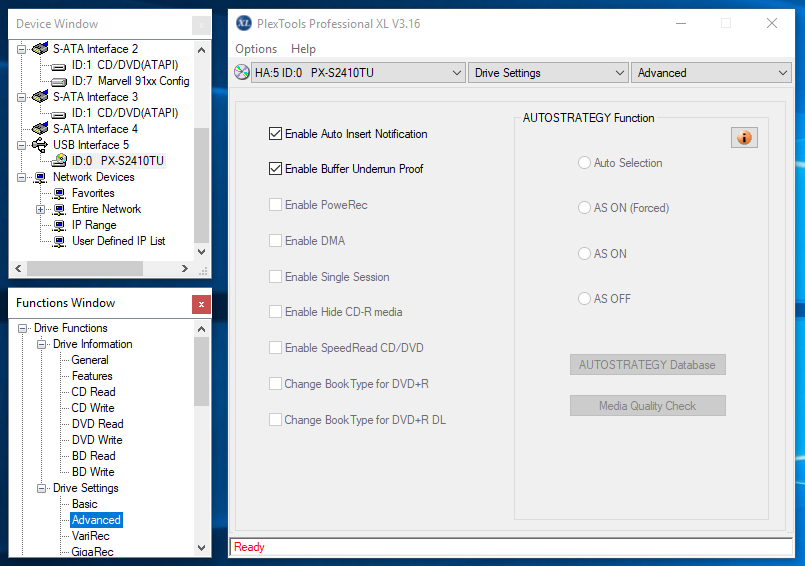
Task: Select AS ON (Forced) radio button
Action: click(584, 207)
